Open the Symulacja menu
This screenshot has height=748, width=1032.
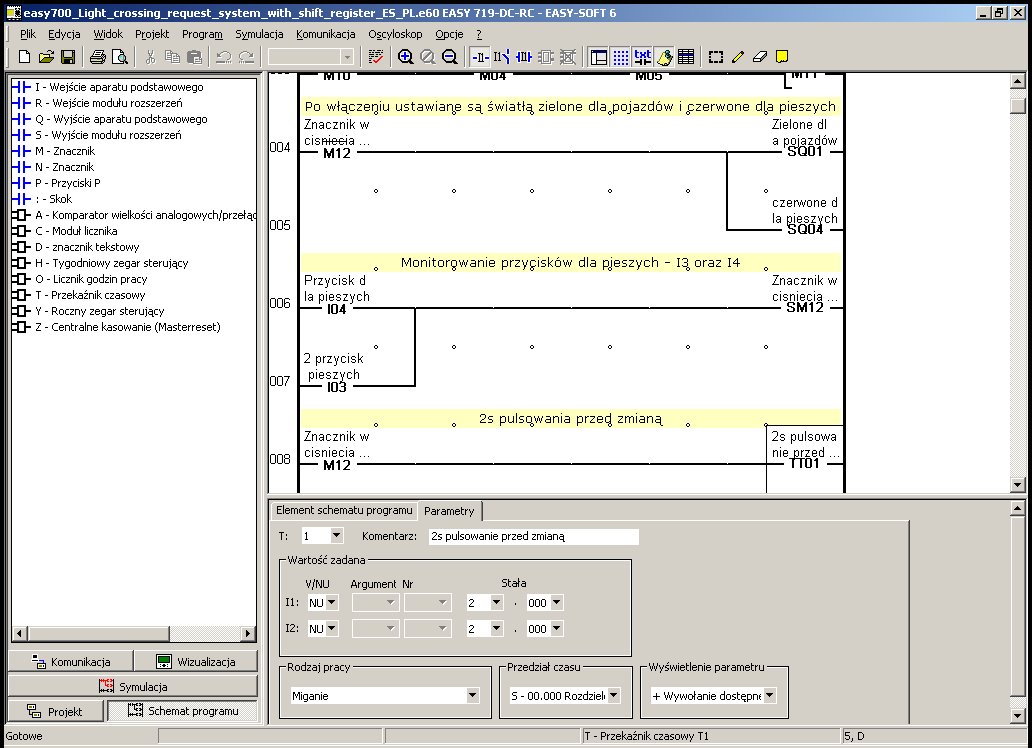click(x=259, y=34)
